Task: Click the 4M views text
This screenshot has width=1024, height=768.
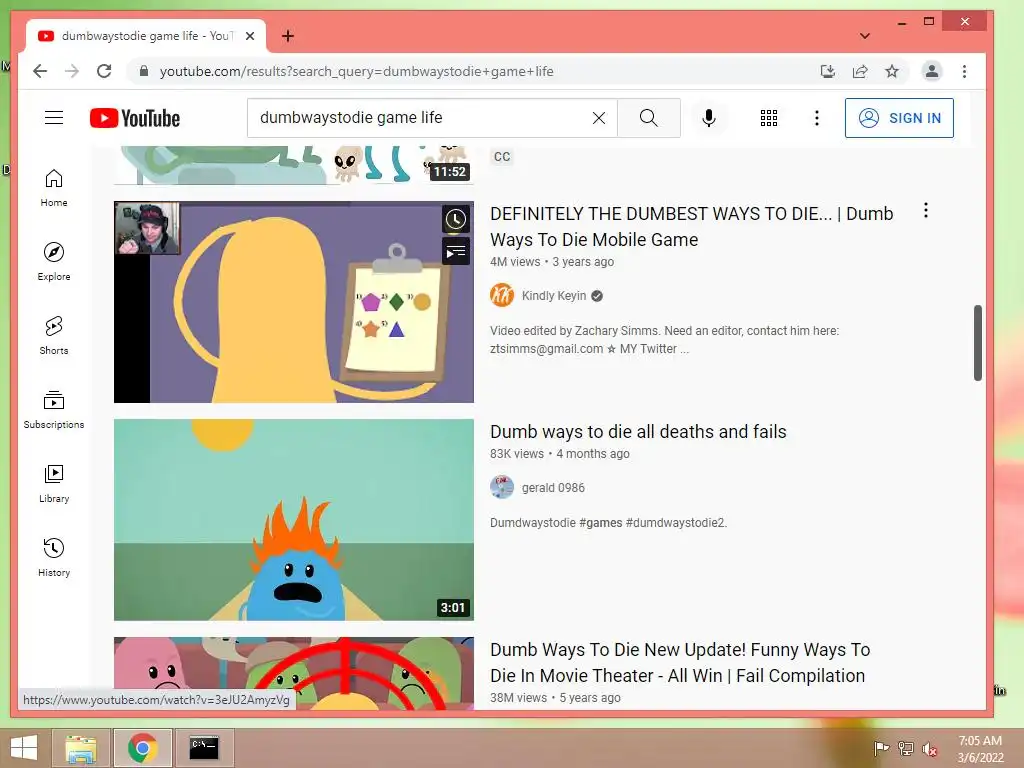Action: [x=515, y=262]
